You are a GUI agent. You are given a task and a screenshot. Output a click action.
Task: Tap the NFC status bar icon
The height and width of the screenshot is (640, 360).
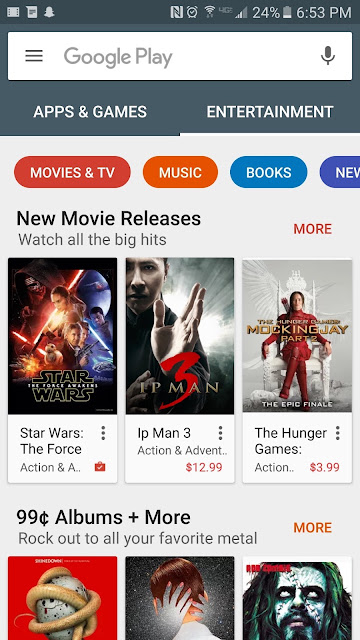(x=176, y=12)
